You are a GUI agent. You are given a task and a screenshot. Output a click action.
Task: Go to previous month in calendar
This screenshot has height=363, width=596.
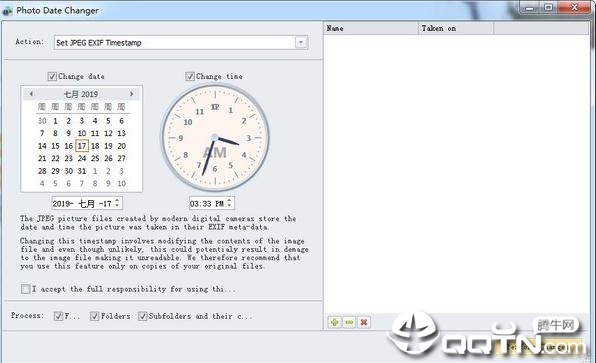point(31,94)
